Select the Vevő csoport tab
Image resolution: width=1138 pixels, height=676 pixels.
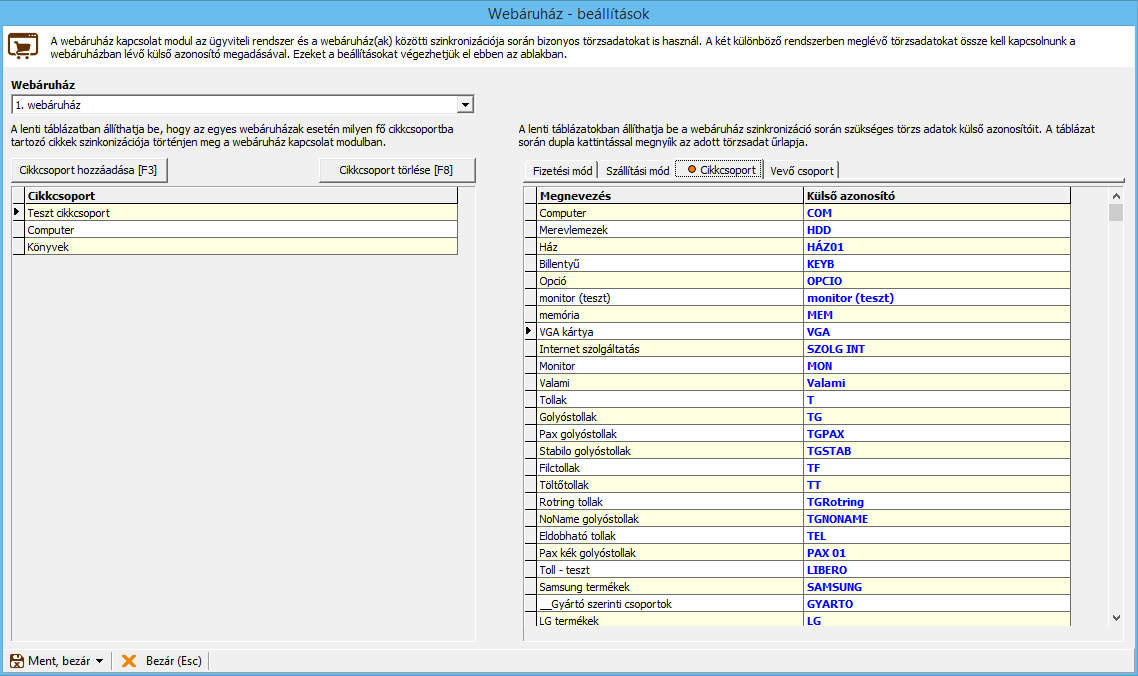801,170
